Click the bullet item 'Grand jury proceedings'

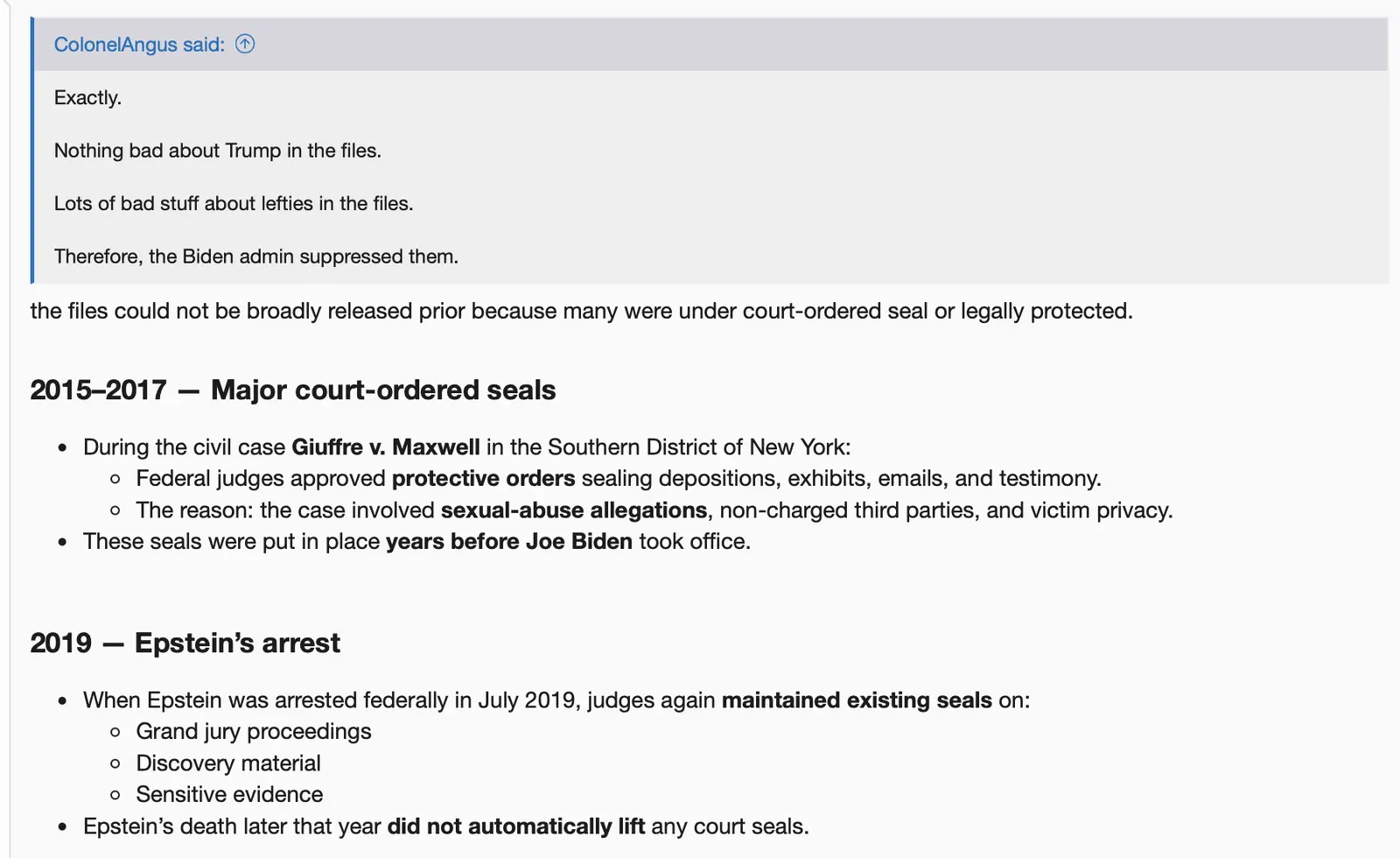coord(253,731)
